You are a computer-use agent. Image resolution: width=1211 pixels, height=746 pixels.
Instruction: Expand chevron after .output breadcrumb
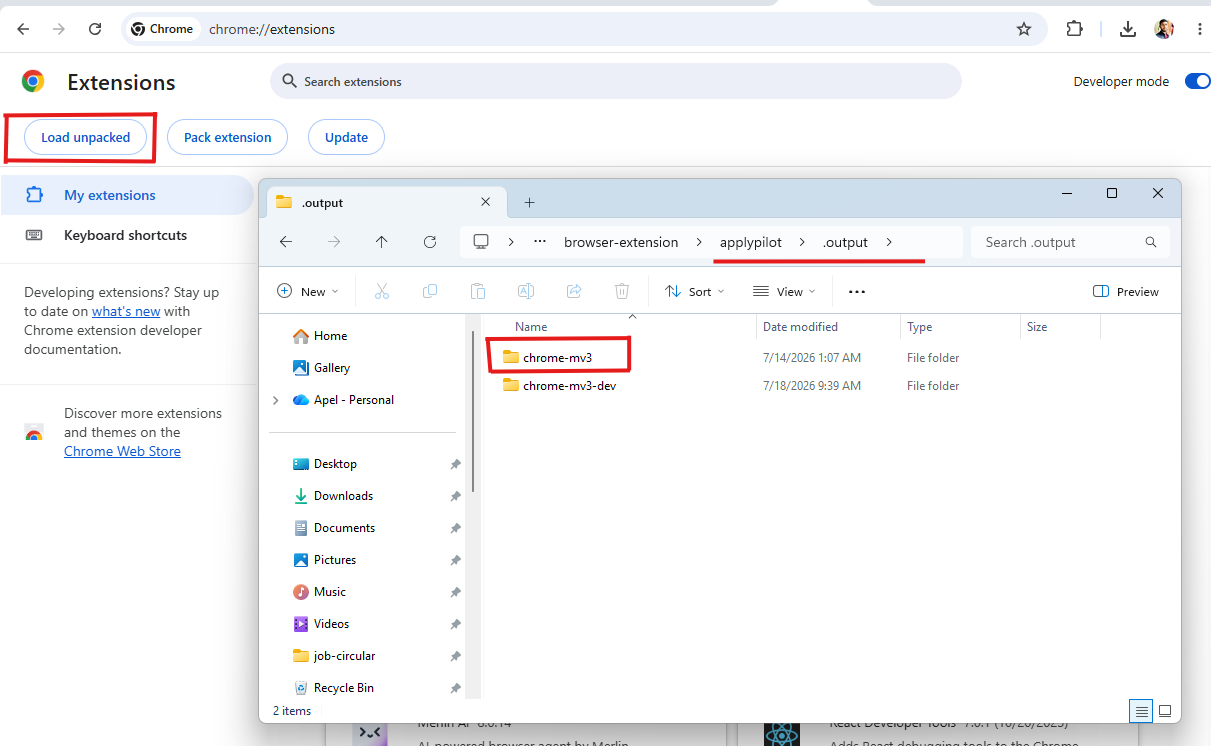(x=888, y=242)
